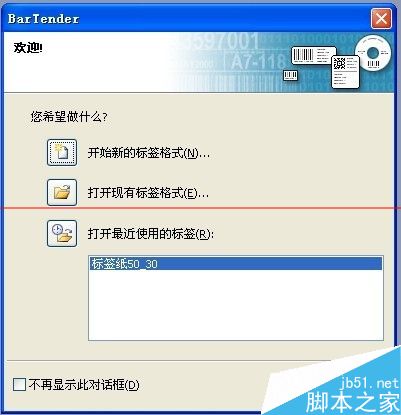
Task: Click 打开最近使用的标签(R): label
Action: tap(151, 234)
